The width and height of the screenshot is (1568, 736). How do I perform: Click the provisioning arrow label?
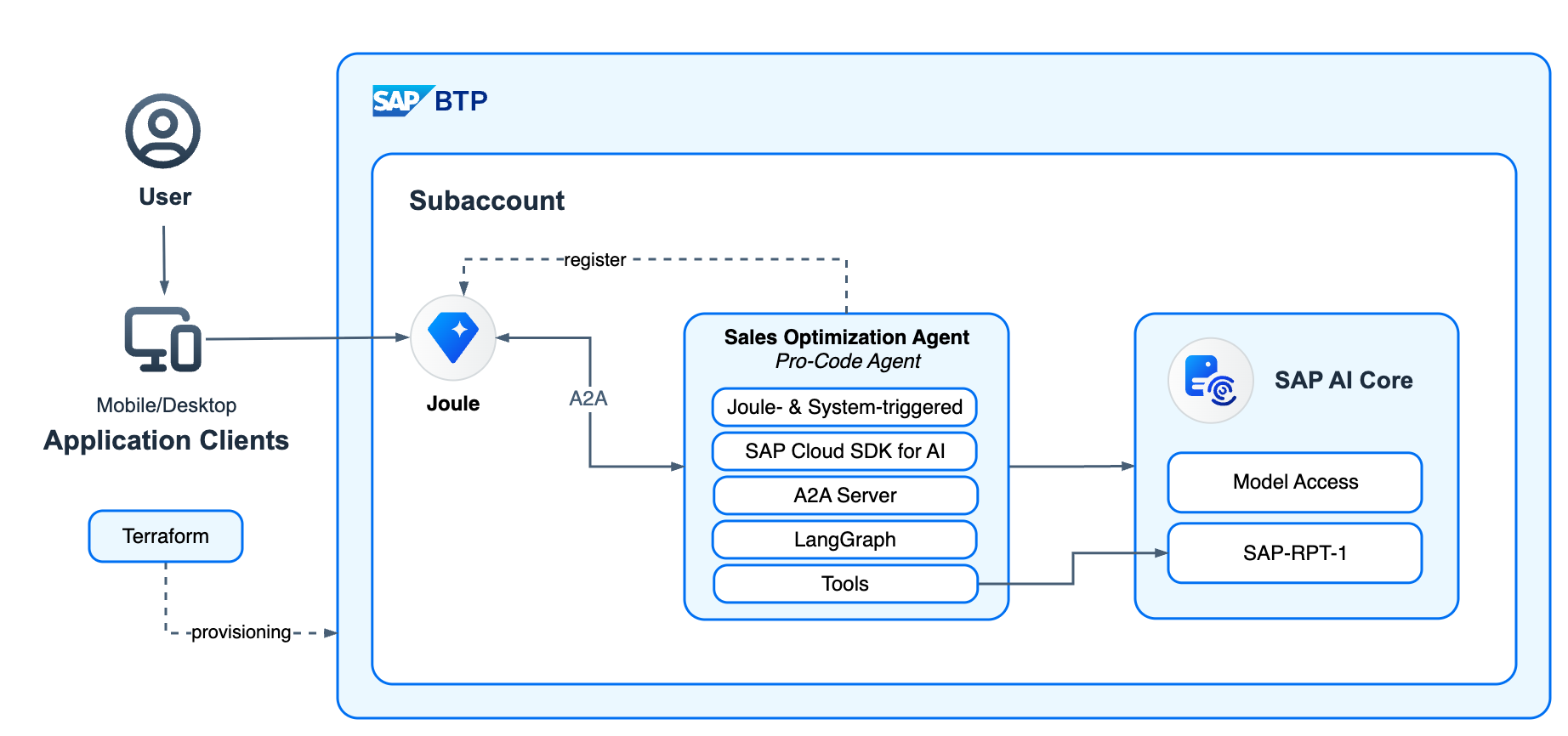click(x=241, y=632)
